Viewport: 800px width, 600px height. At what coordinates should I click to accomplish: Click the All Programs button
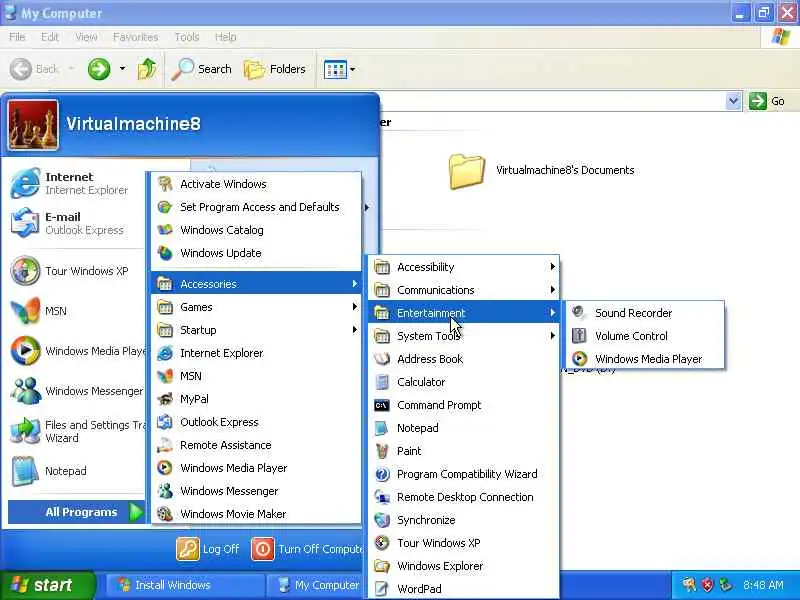pos(77,512)
